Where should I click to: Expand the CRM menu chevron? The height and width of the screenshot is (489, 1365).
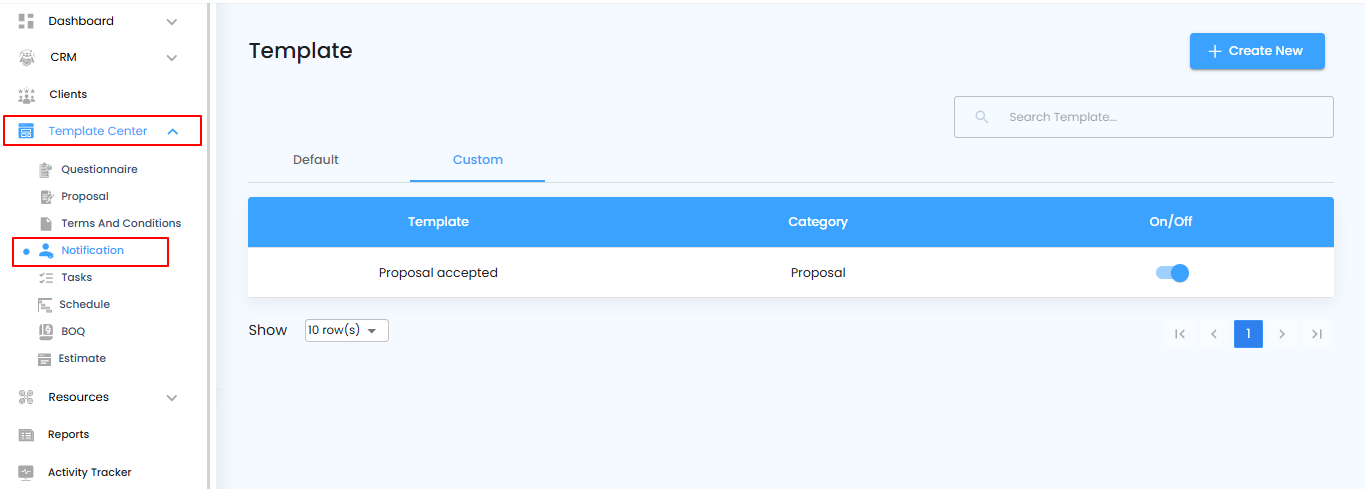172,58
